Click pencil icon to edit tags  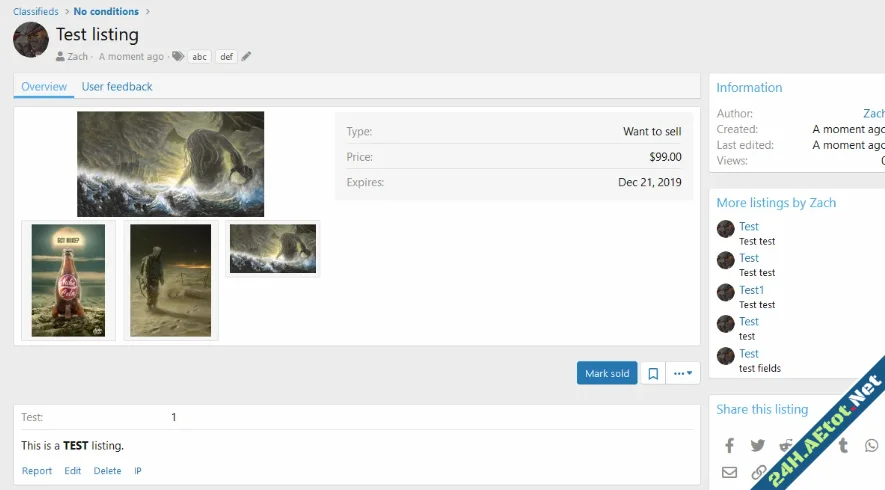point(247,57)
